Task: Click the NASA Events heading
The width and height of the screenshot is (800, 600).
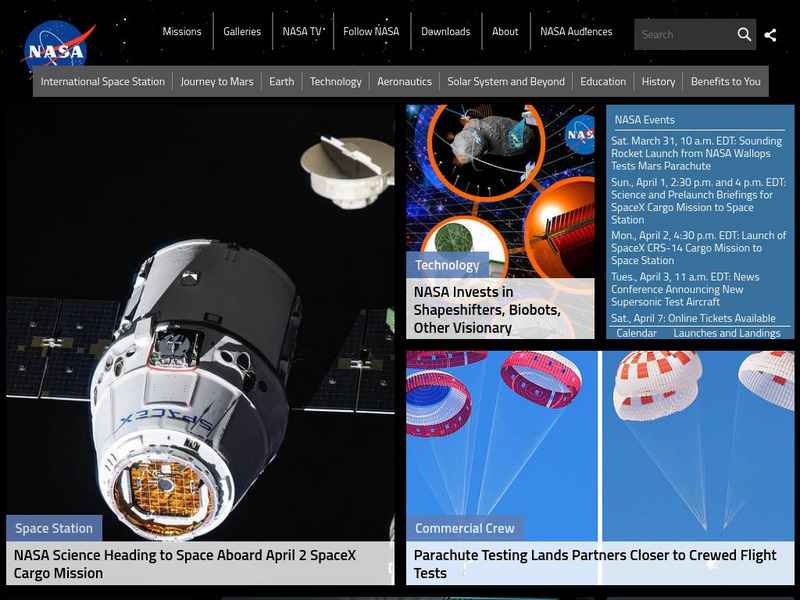Action: click(x=644, y=120)
